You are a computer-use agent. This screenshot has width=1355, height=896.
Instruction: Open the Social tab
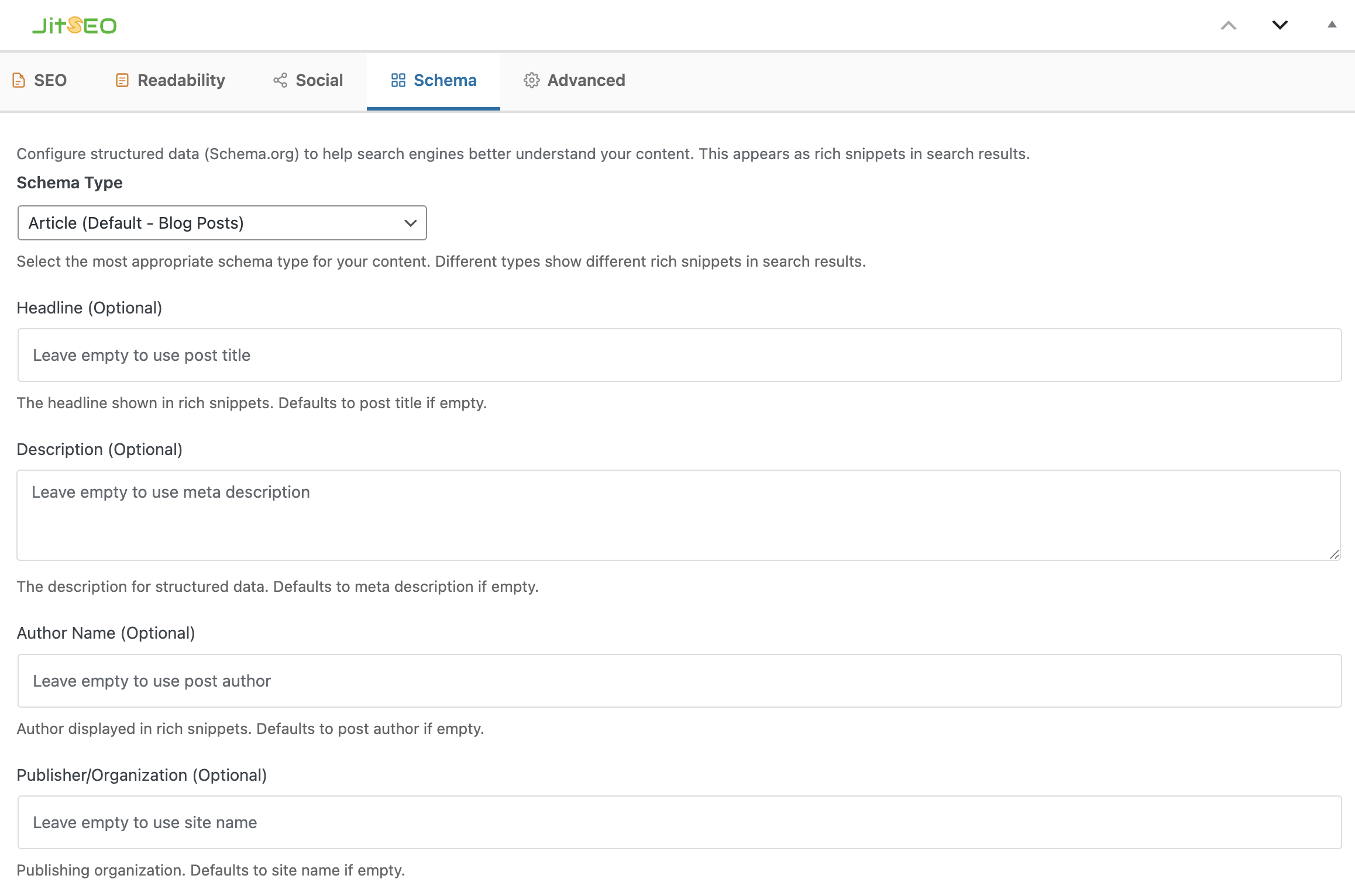click(x=319, y=80)
